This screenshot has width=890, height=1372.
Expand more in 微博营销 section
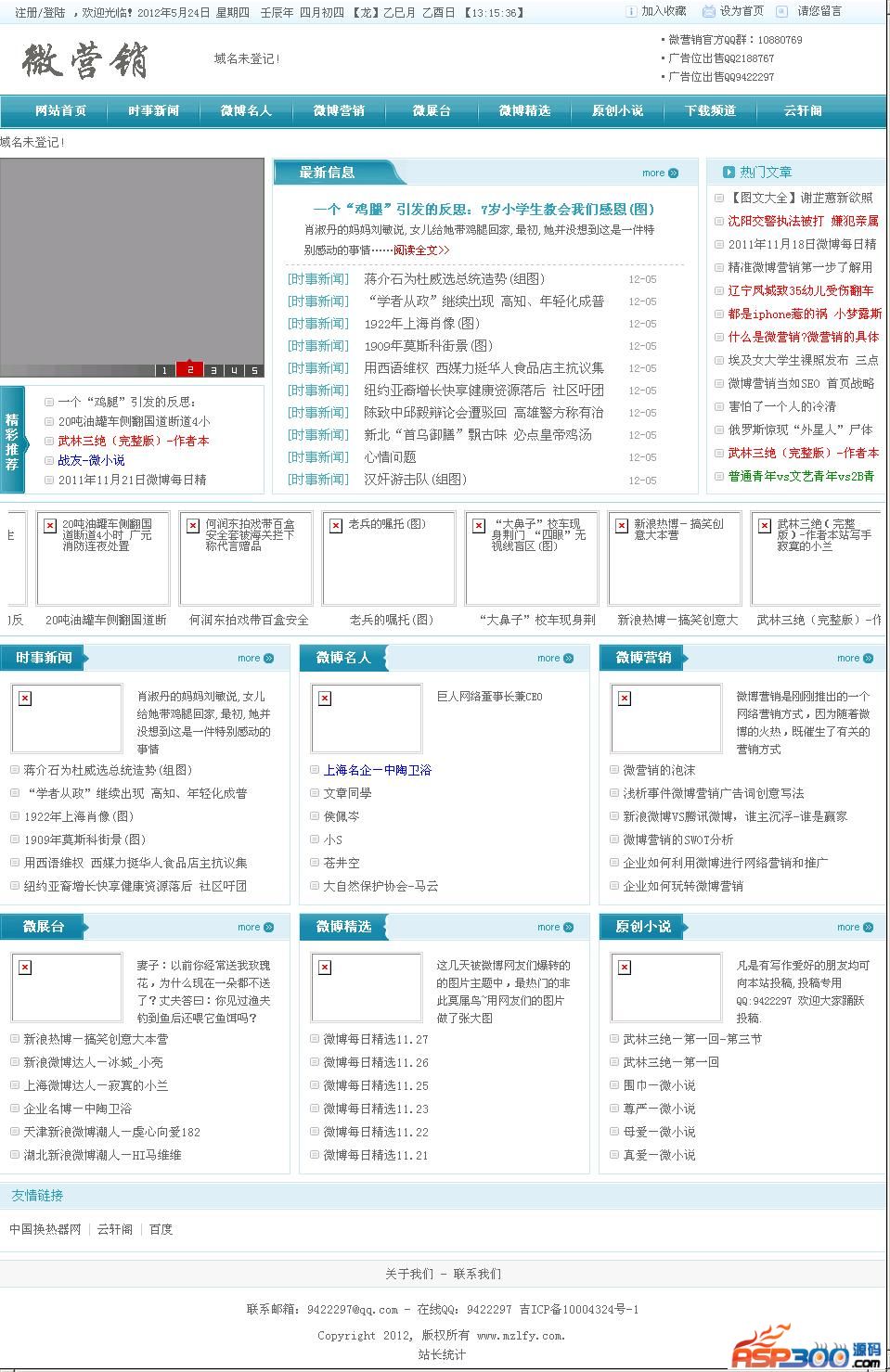click(x=855, y=658)
